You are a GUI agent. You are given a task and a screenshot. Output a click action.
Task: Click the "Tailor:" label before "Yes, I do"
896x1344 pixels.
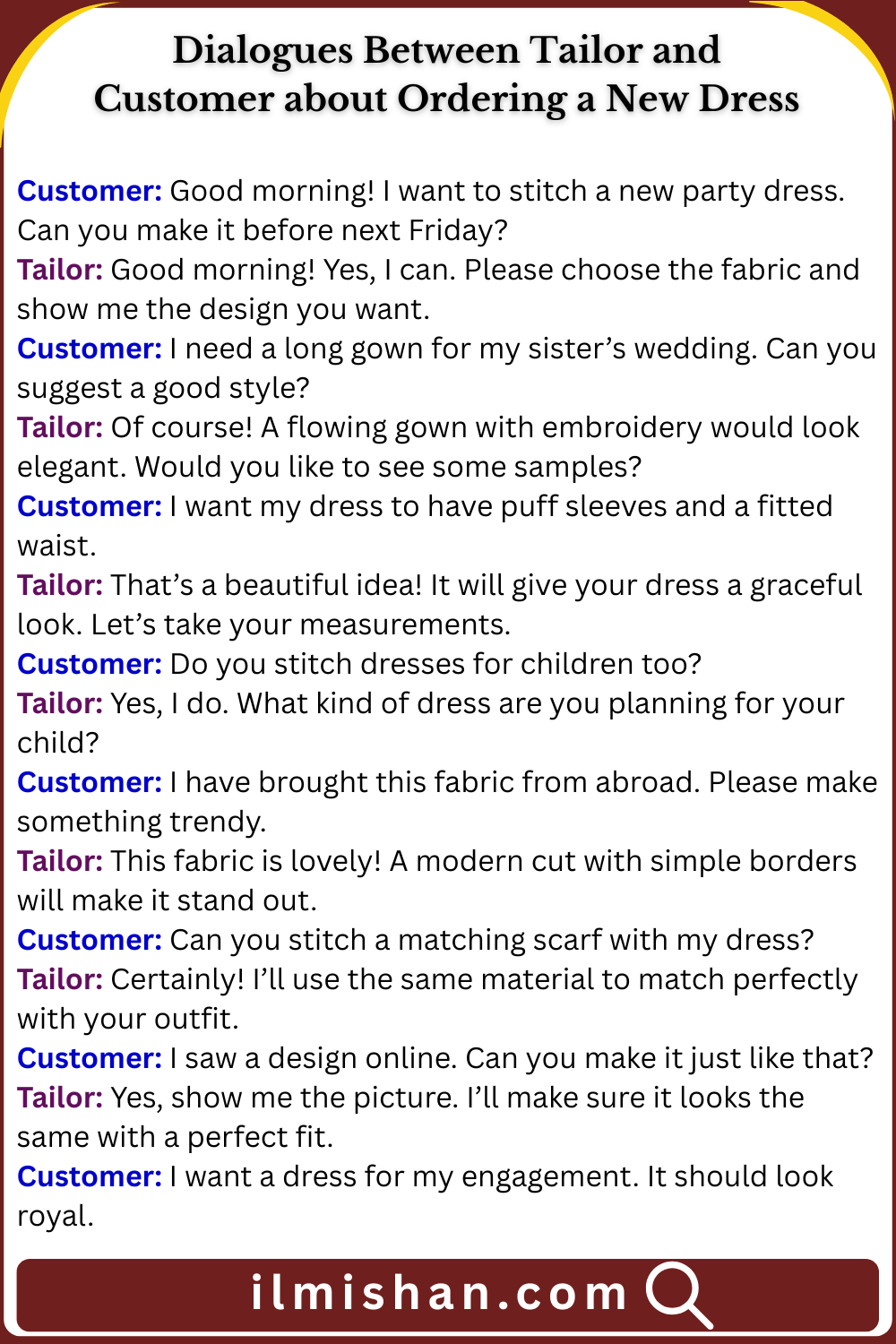tap(59, 703)
